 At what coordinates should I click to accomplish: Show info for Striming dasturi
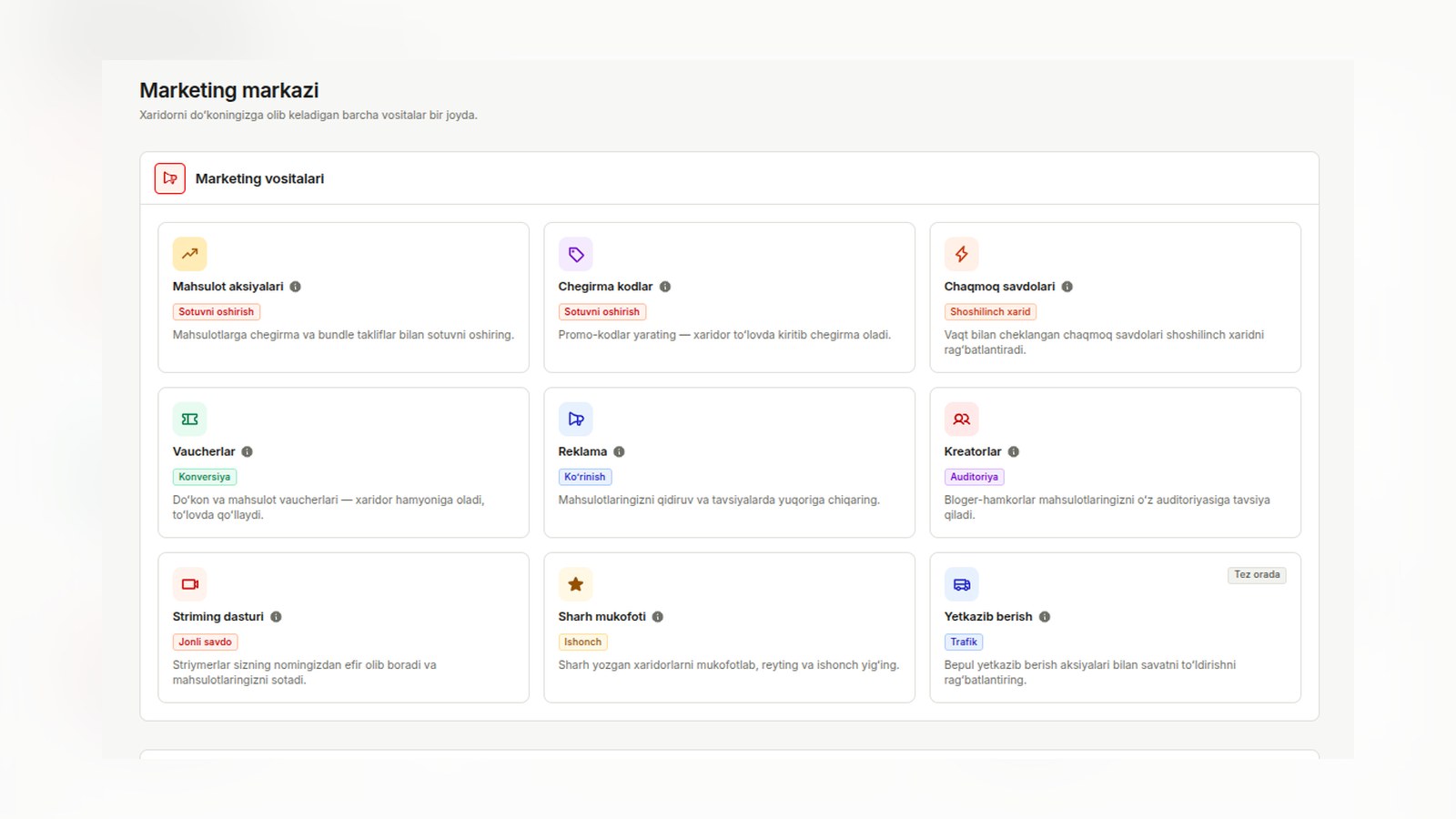coord(276,617)
